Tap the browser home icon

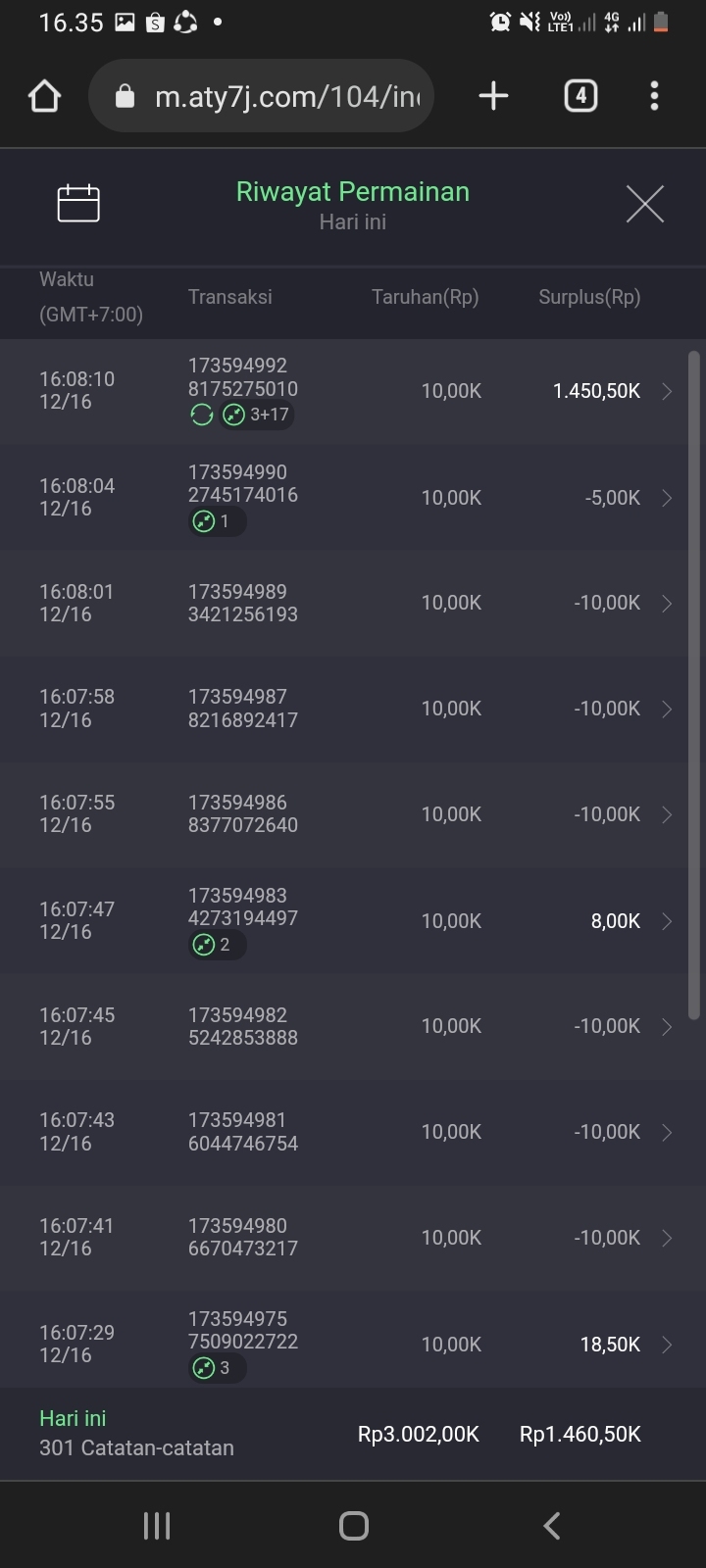point(45,96)
